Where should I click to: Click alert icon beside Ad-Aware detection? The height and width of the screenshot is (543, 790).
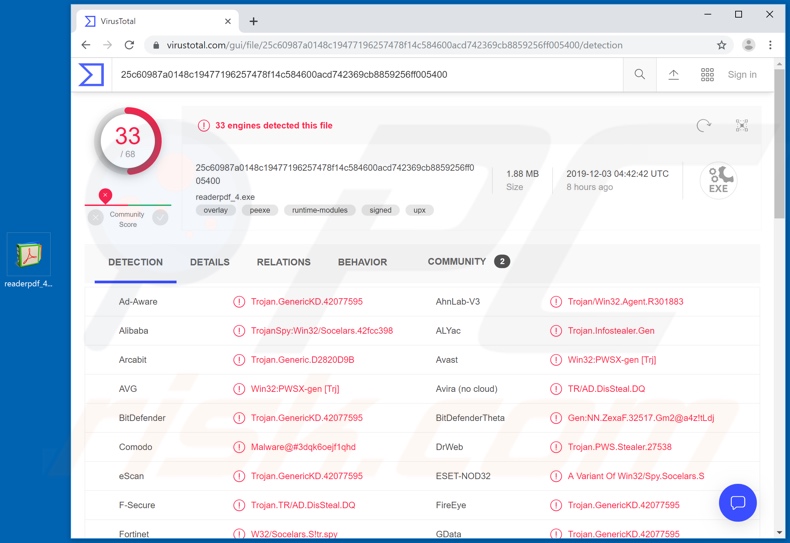point(239,302)
